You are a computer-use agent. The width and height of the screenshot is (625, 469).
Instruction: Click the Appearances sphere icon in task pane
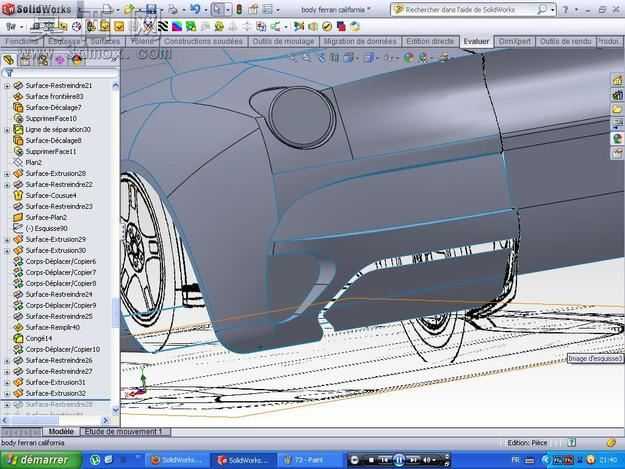(617, 138)
